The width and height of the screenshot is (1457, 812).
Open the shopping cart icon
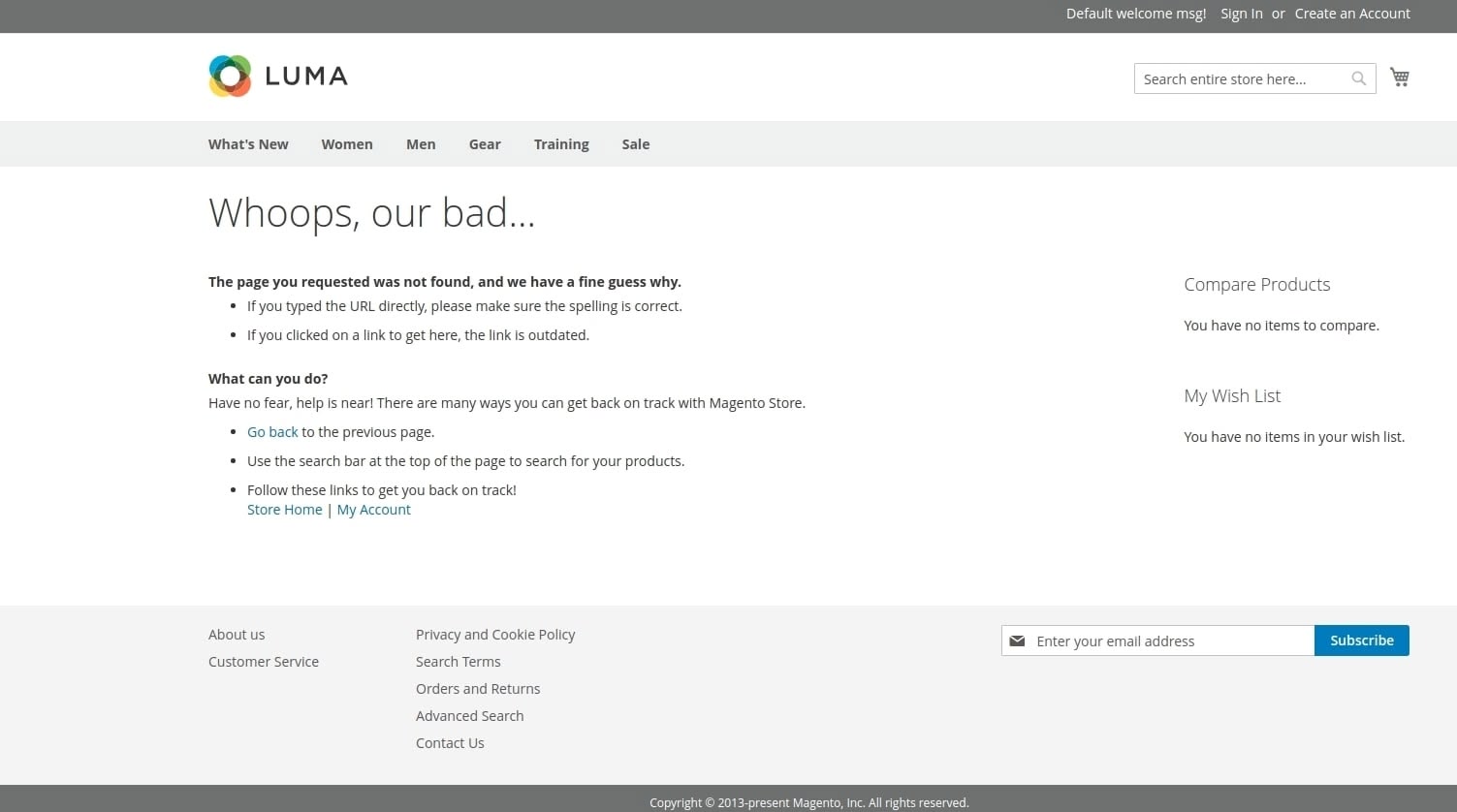click(1399, 78)
